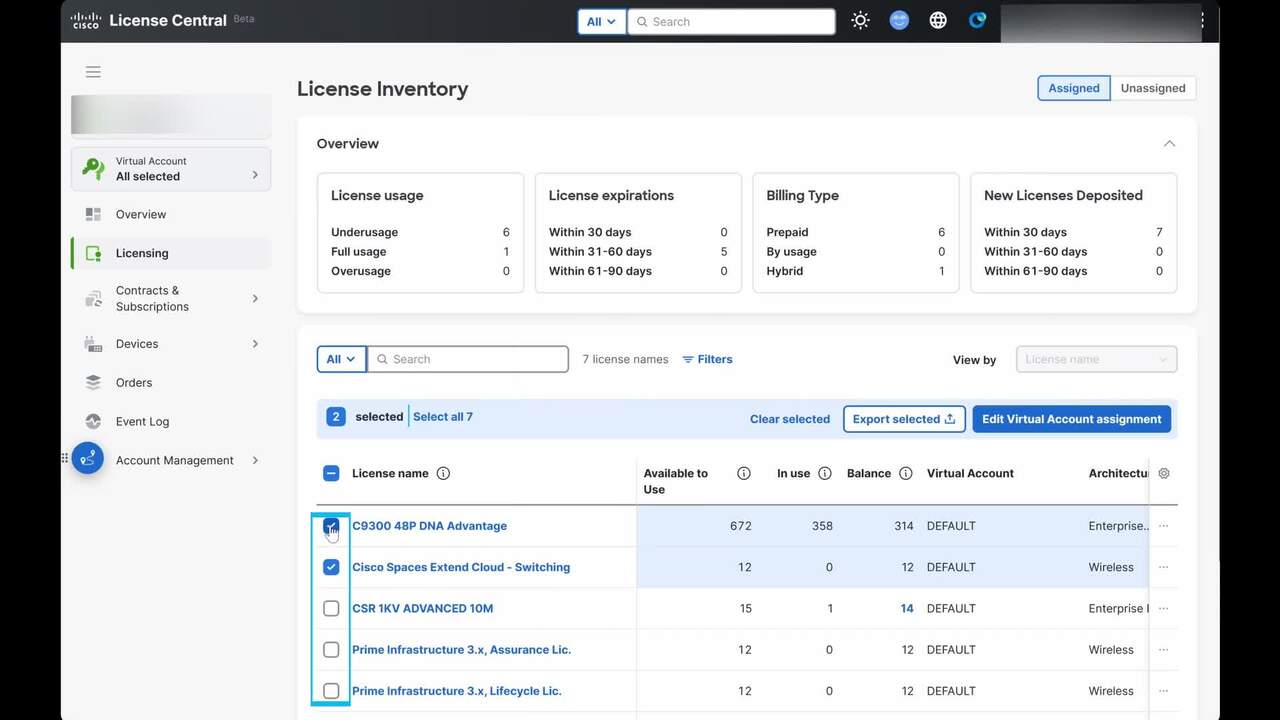Uncheck Cisco Spaces Extend Cloud - Switching checkbox
The height and width of the screenshot is (720, 1280).
pos(331,567)
